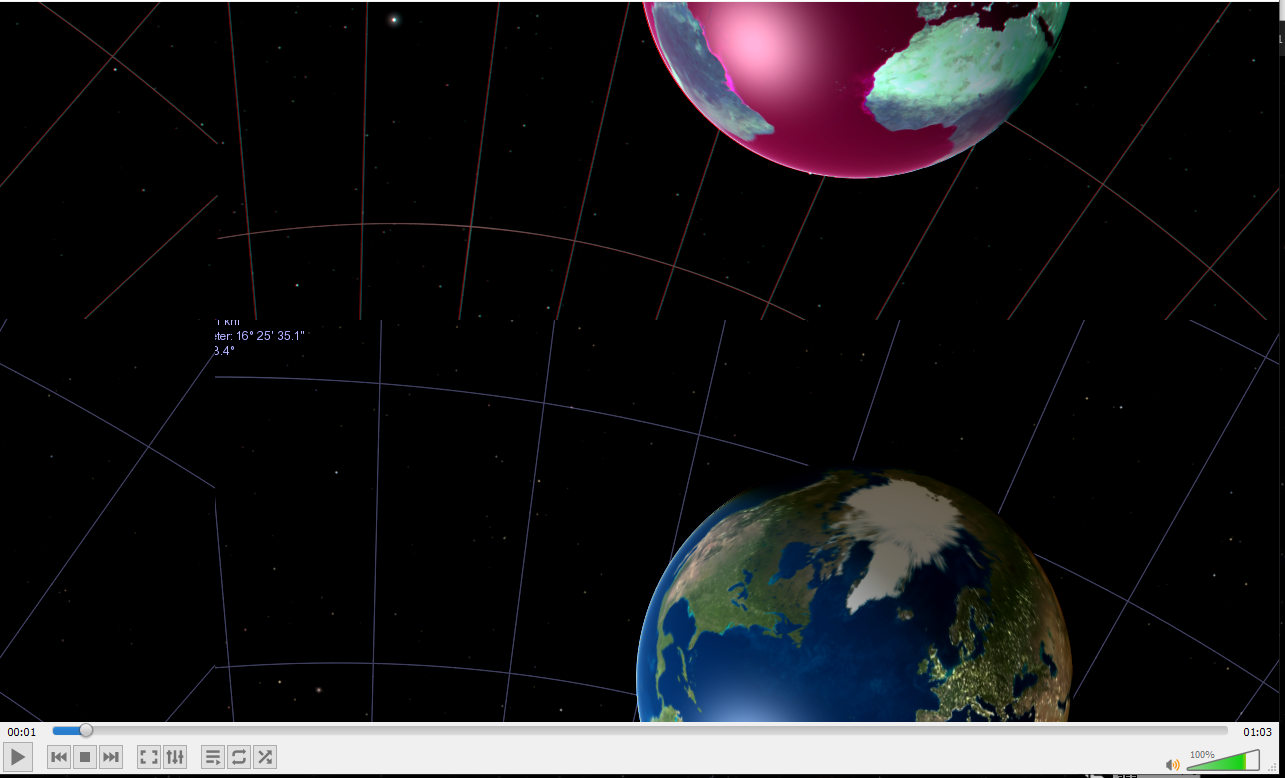Screen dimensions: 1285x778
Task: Open extended settings and effects
Action: [x=175, y=757]
